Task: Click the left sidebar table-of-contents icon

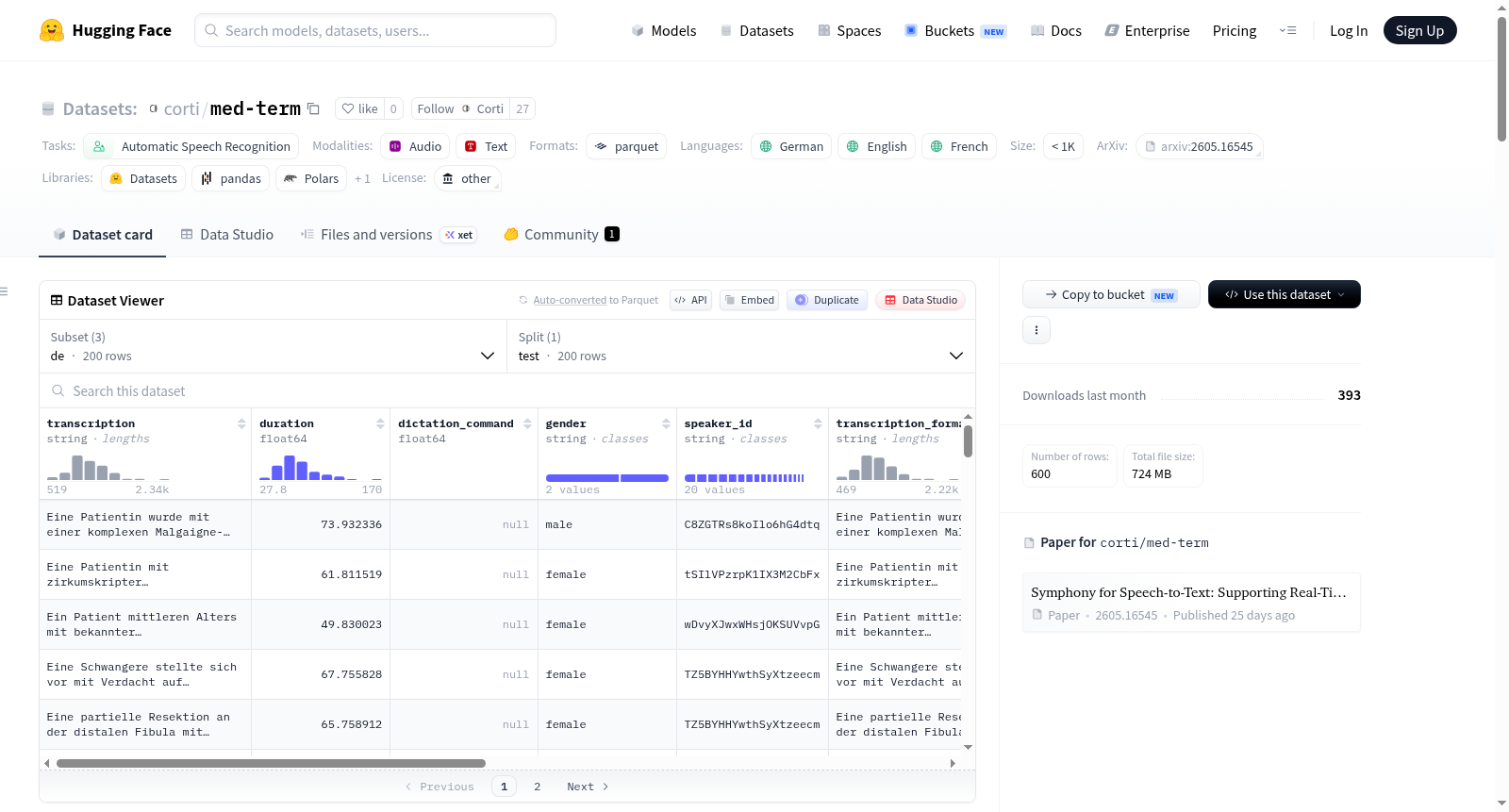Action: (x=4, y=291)
